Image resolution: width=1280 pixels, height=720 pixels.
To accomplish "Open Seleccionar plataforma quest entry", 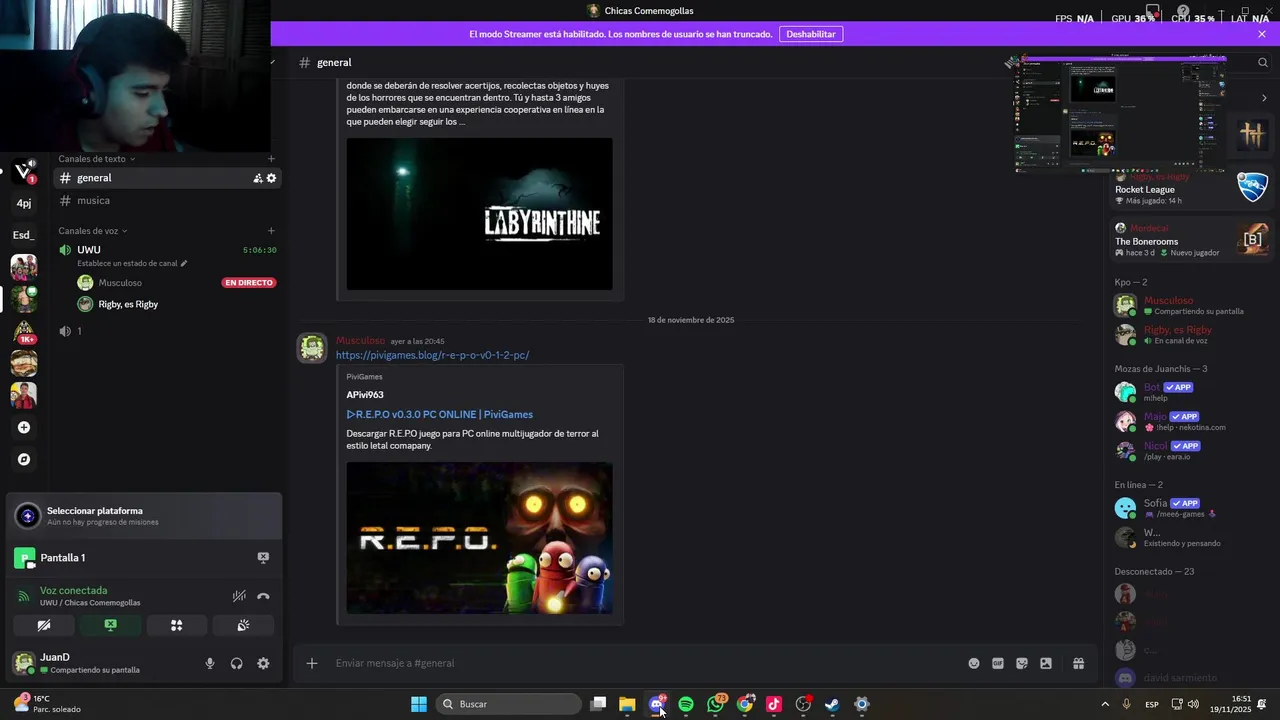I will pyautogui.click(x=143, y=515).
